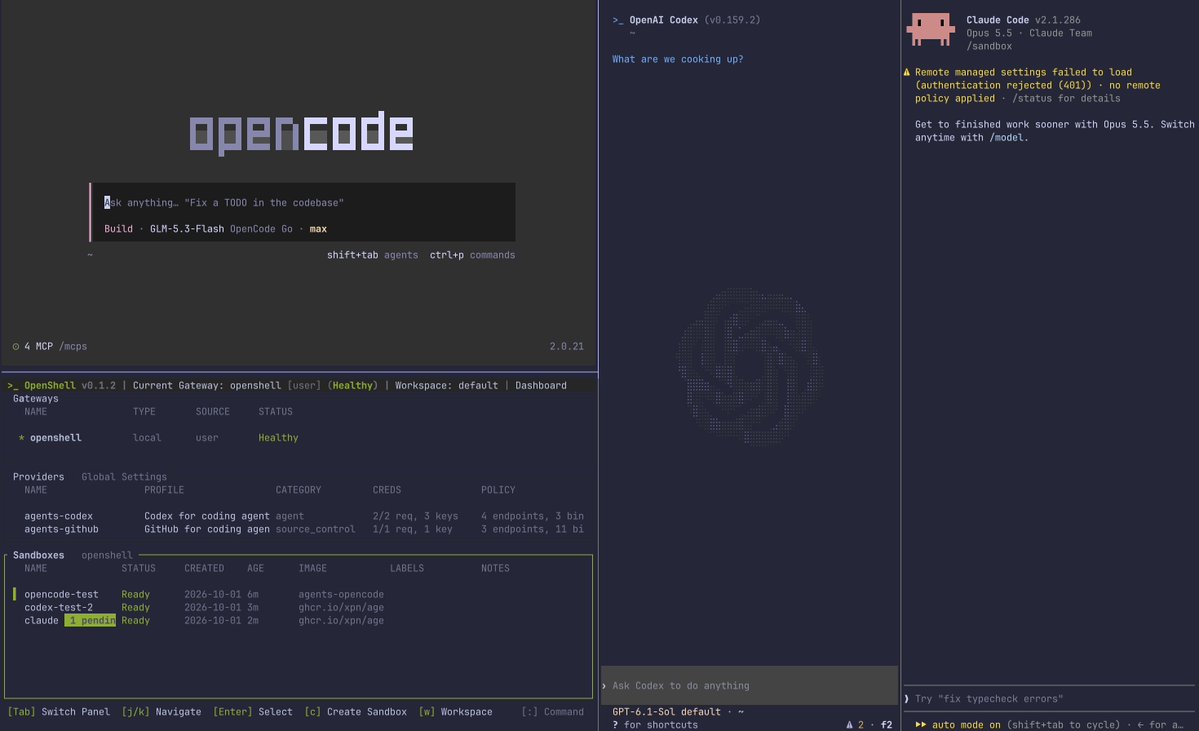The image size is (1199, 731).
Task: Click the "1 pending" badge on claude sandbox
Action: [90, 620]
